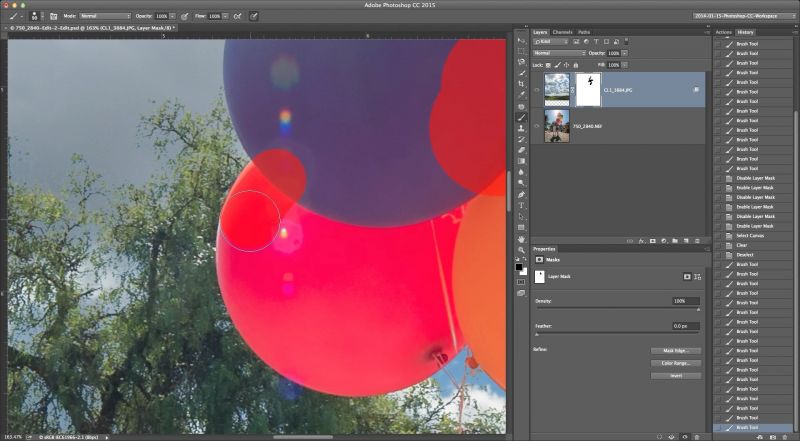Select the Path Selection tool

[x=521, y=216]
